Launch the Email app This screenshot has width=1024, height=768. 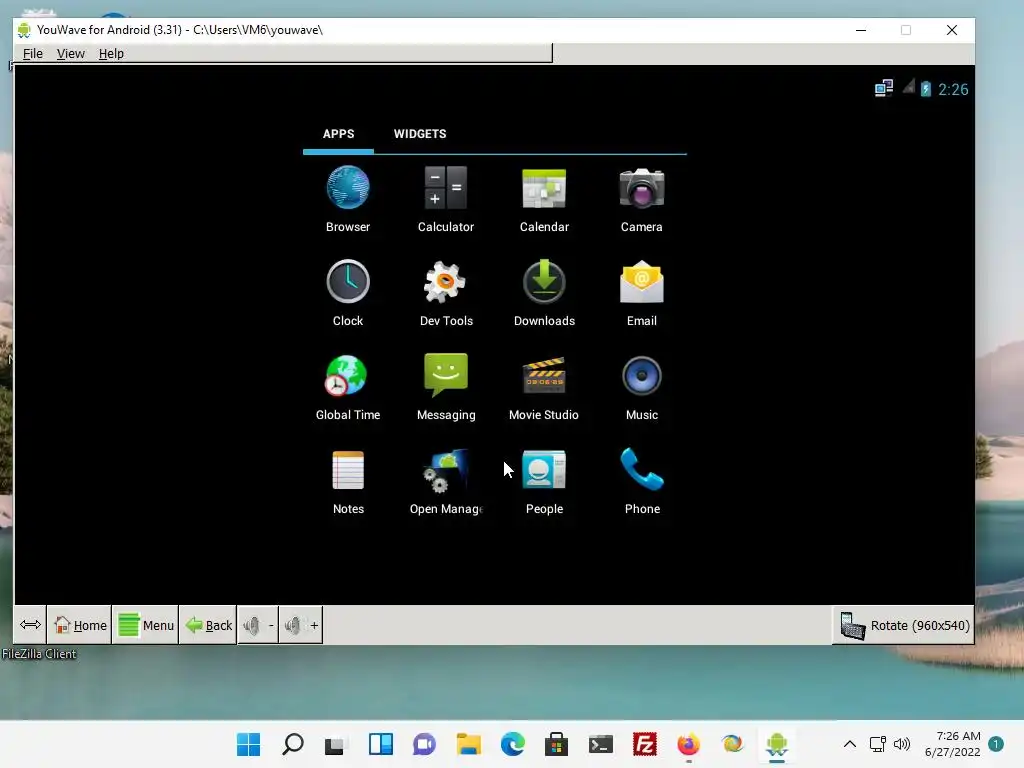click(x=641, y=293)
